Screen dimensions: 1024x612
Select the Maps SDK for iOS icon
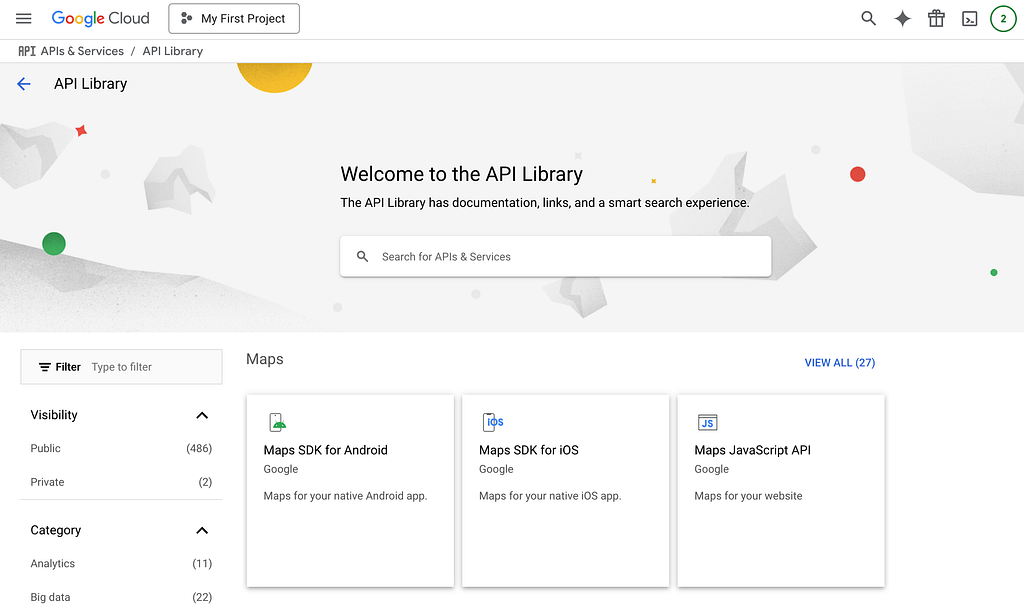[493, 421]
